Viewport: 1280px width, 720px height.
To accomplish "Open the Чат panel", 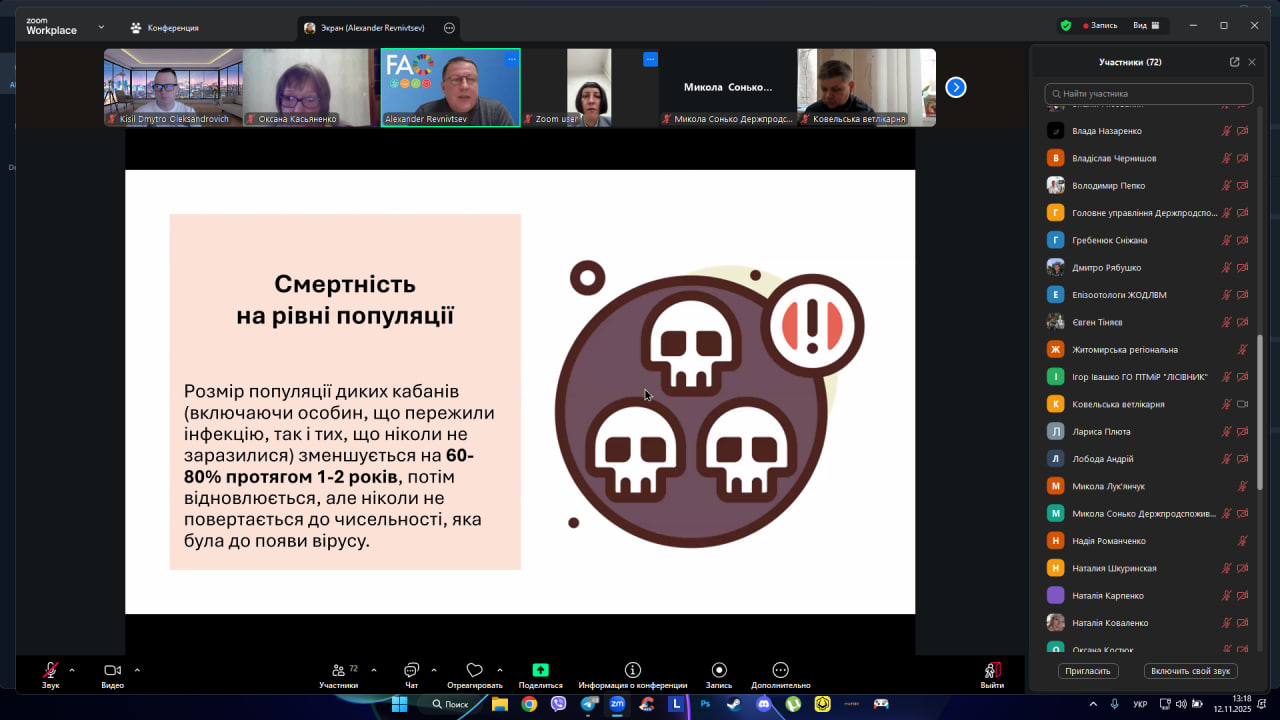I will tap(411, 671).
